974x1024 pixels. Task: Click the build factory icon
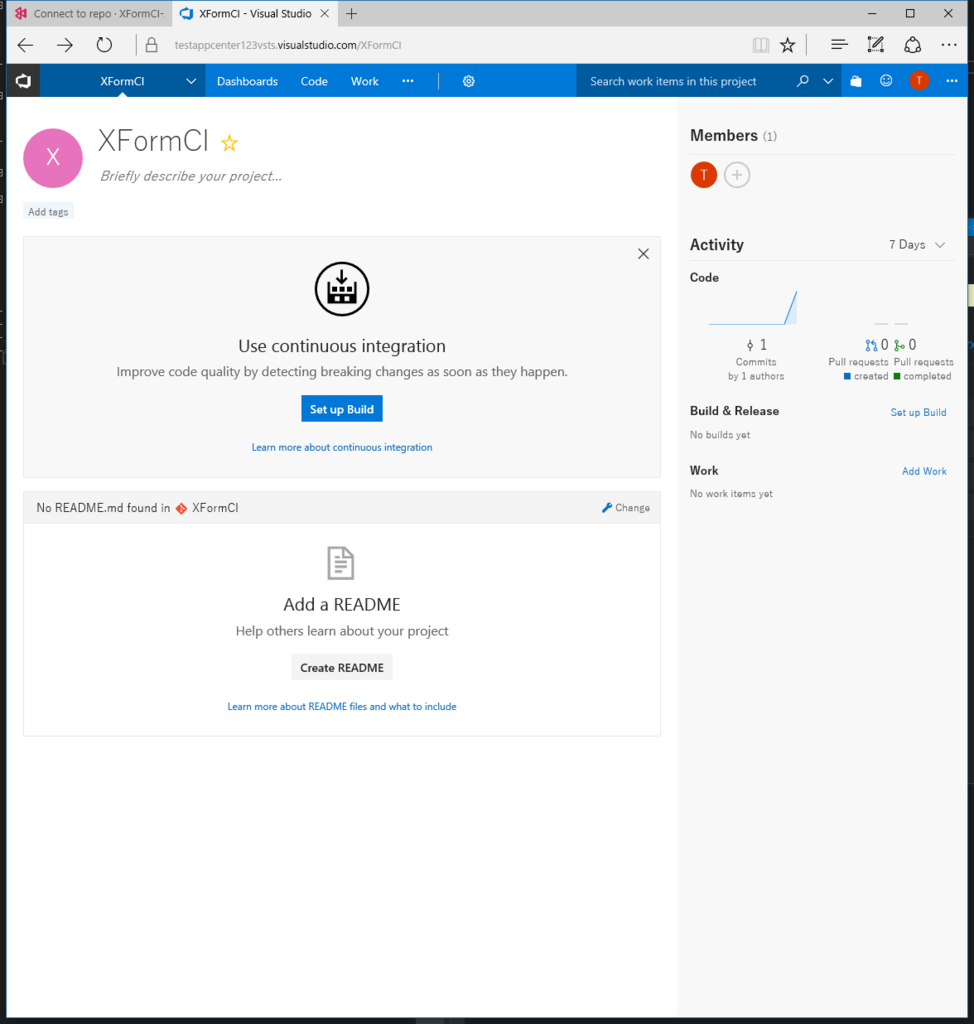tap(342, 289)
